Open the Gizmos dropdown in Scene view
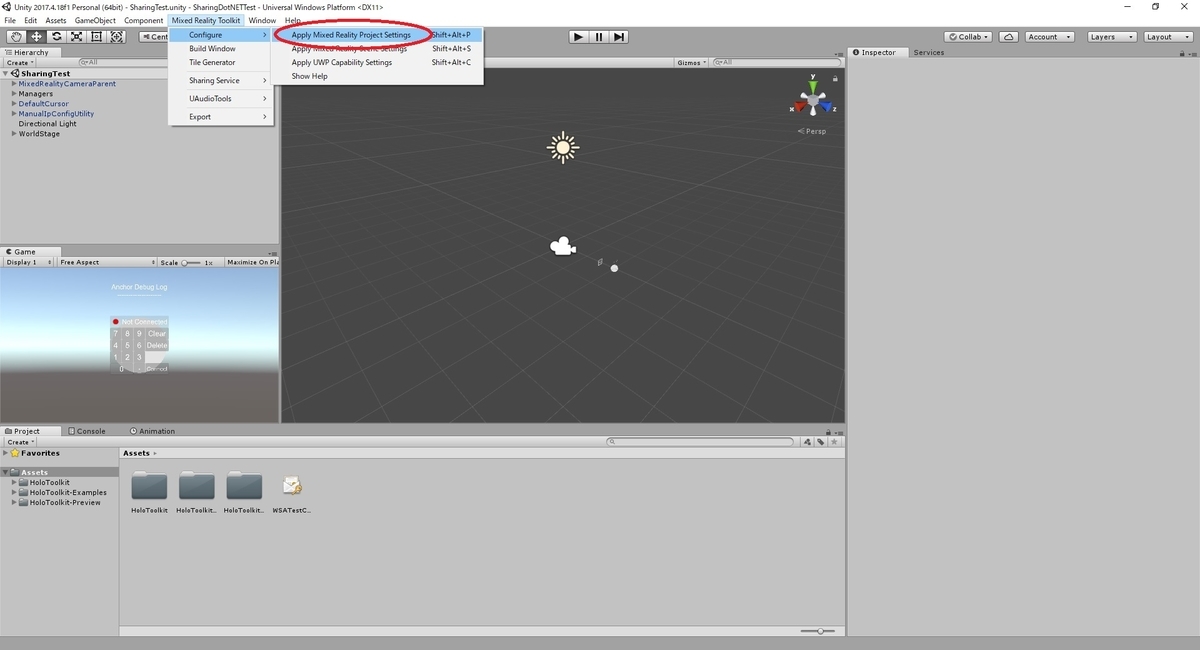 pyautogui.click(x=692, y=62)
